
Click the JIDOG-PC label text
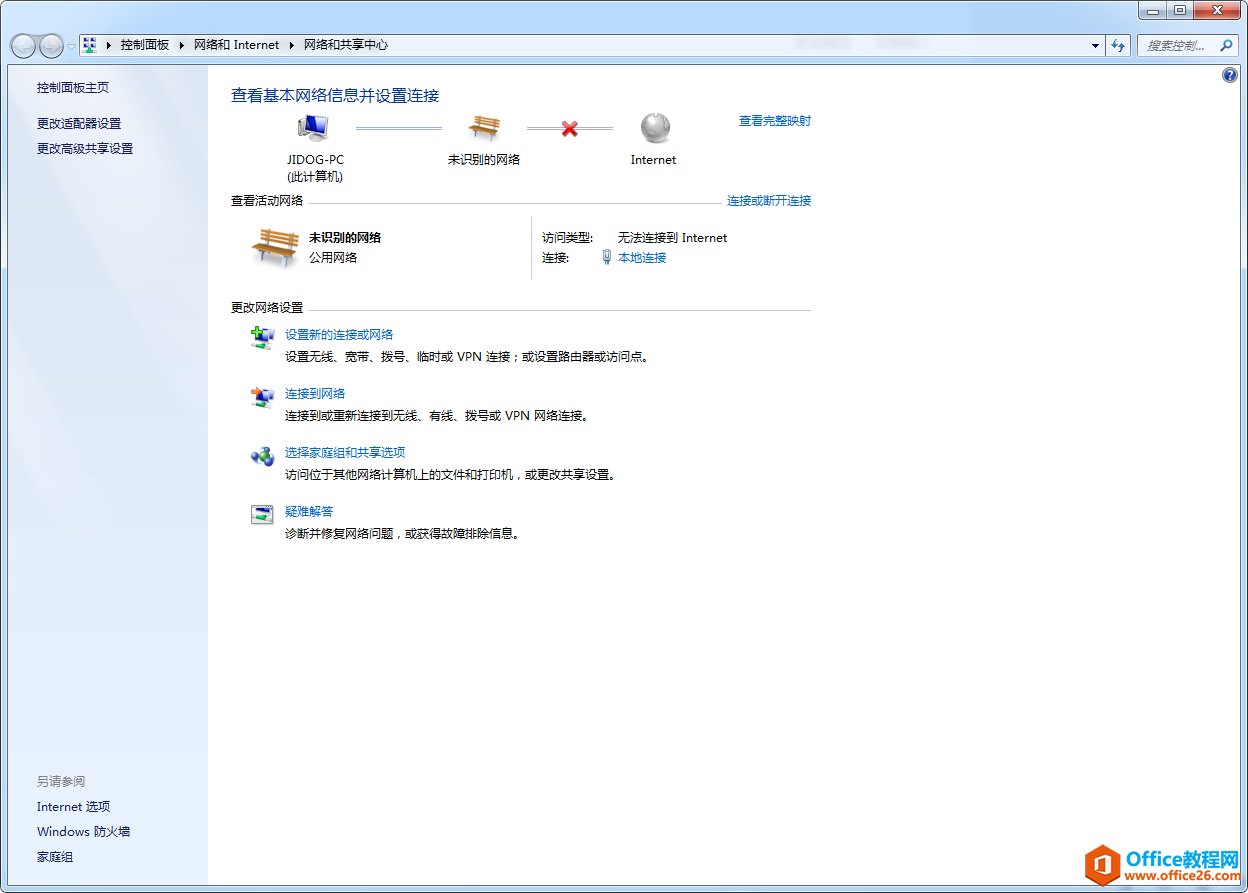pos(315,159)
